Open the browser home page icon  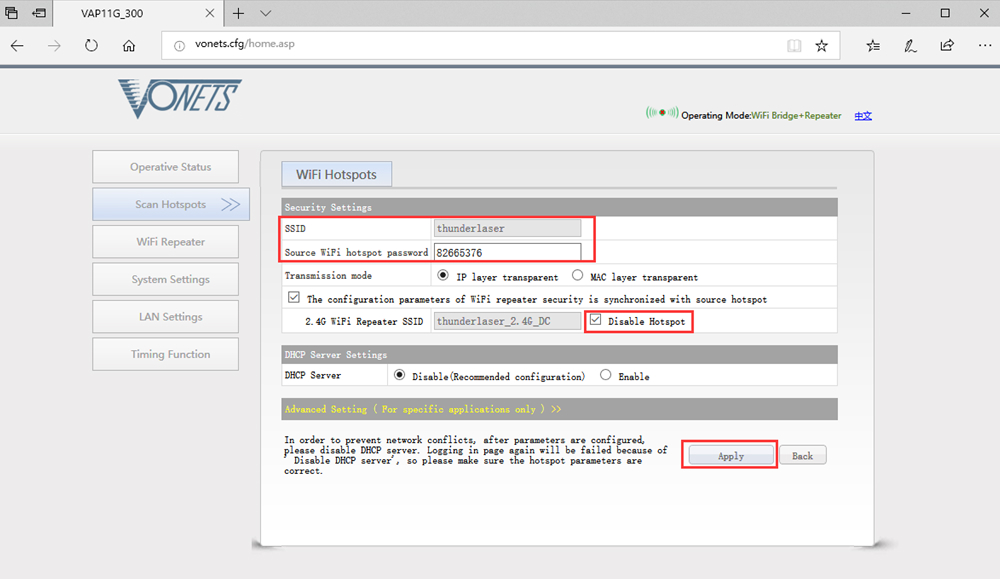(131, 45)
